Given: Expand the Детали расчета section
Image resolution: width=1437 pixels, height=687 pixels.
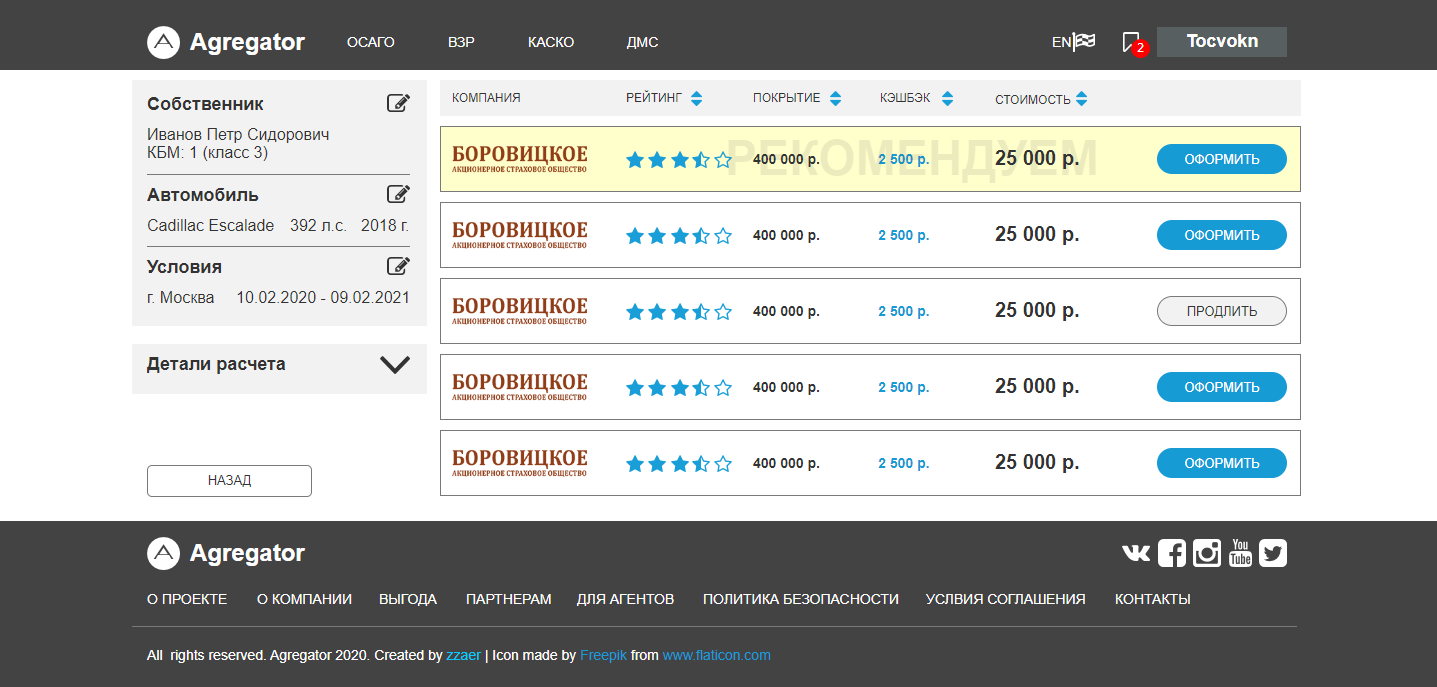Looking at the screenshot, I should pyautogui.click(x=395, y=365).
